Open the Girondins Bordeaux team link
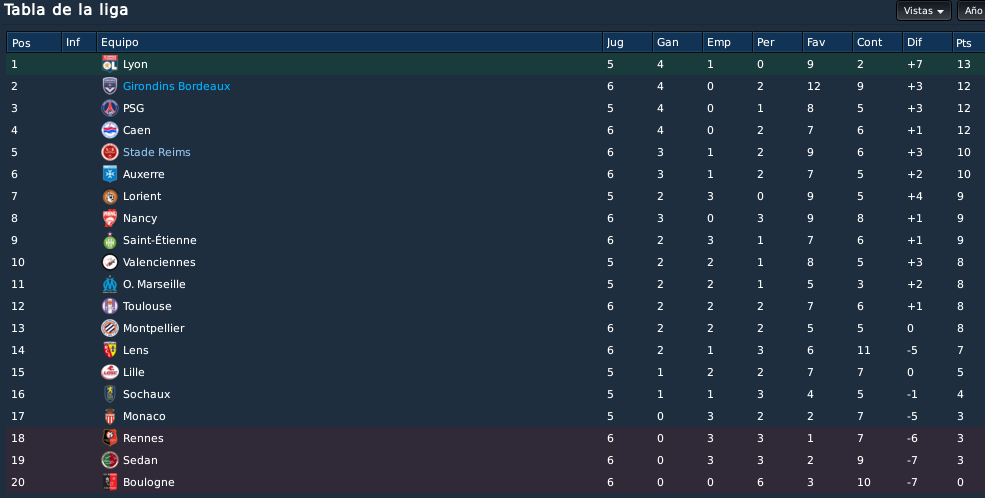 point(177,86)
